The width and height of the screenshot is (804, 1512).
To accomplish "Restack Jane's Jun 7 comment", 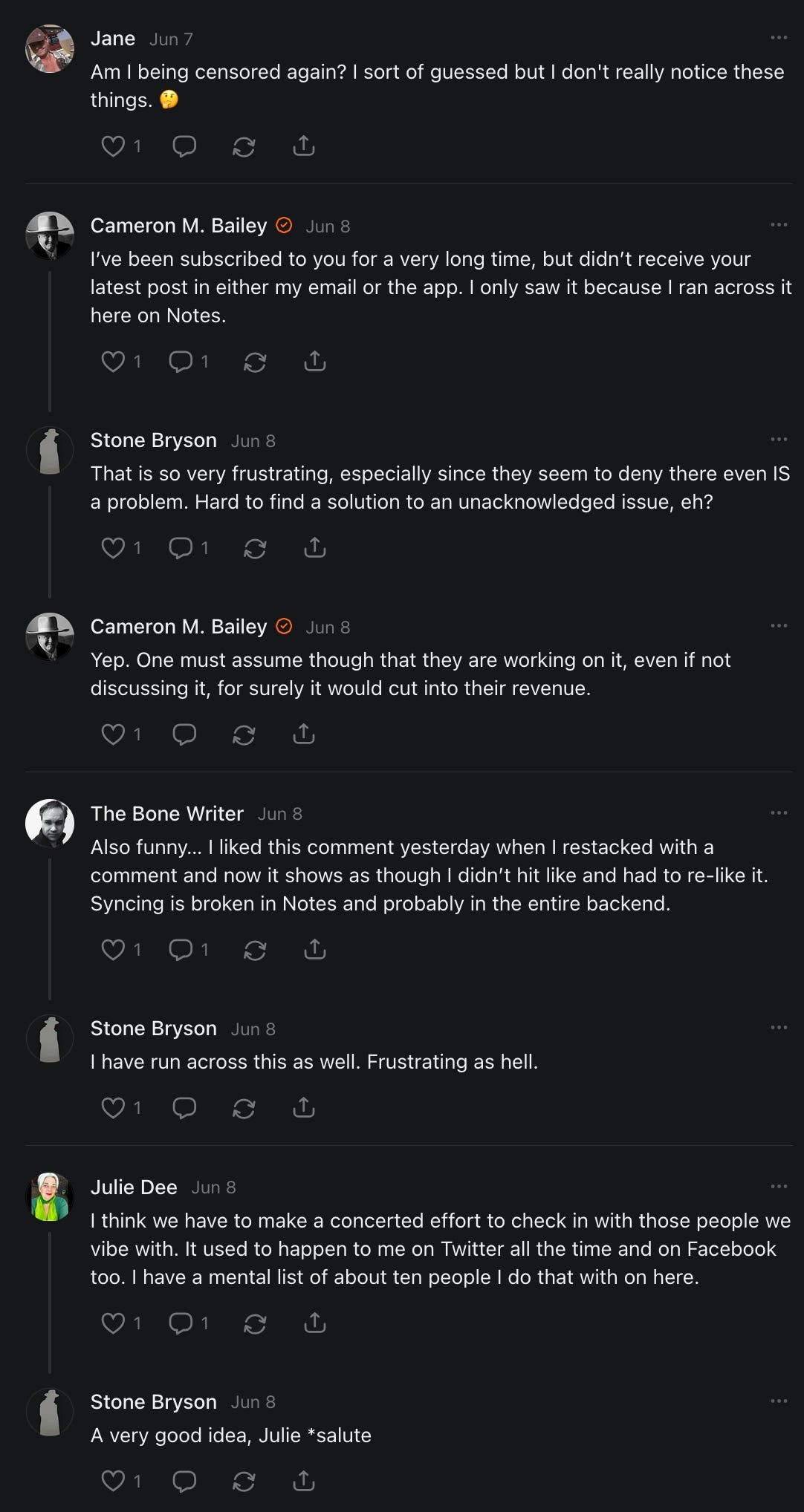I will click(244, 146).
